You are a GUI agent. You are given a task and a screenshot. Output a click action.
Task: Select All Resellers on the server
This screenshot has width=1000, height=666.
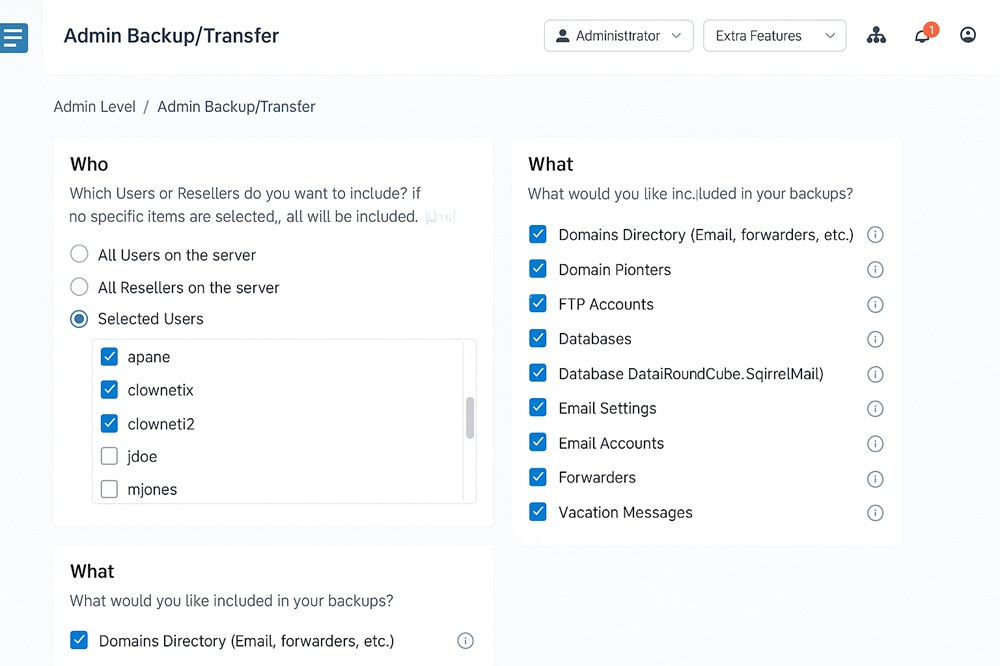[x=79, y=287]
